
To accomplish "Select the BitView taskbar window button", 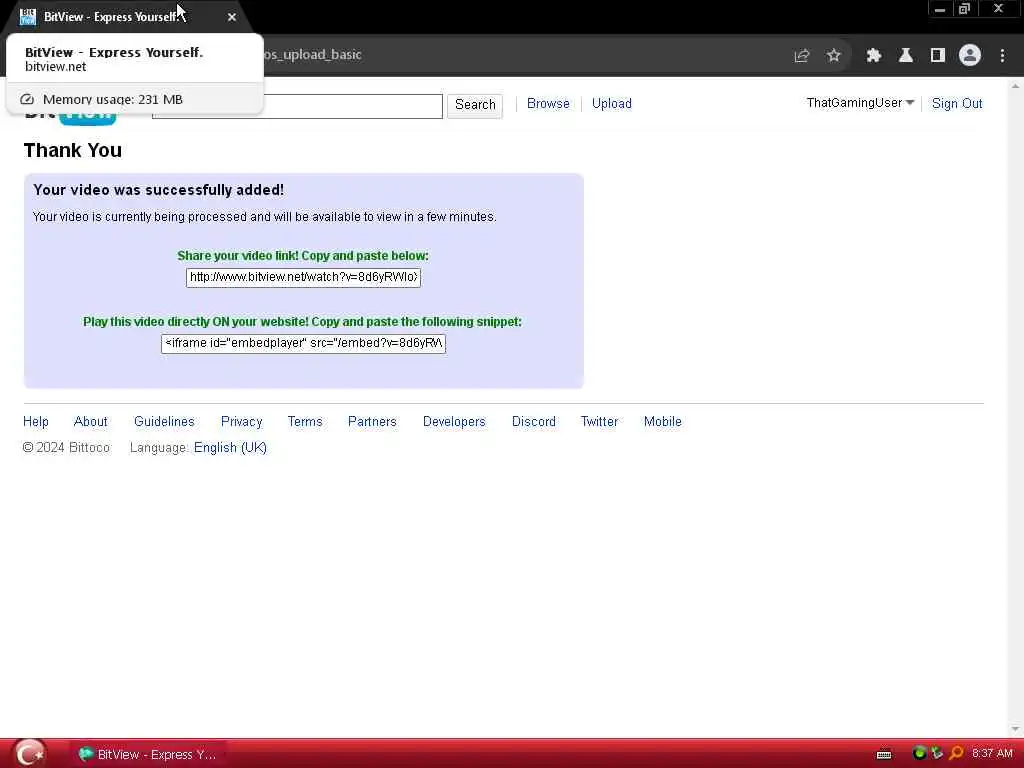I will [x=148, y=754].
